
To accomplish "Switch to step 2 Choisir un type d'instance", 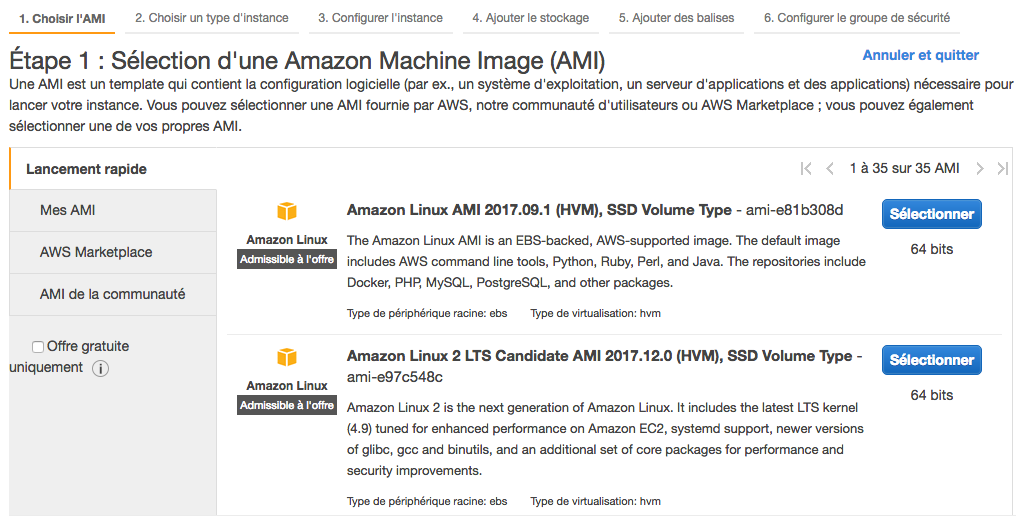I will [x=212, y=18].
